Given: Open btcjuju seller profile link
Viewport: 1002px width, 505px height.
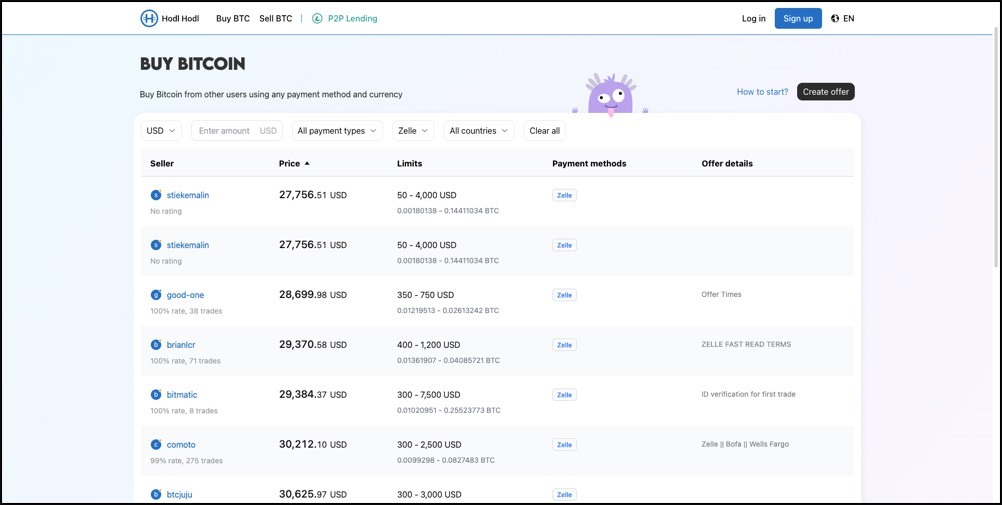Looking at the screenshot, I should click(x=180, y=494).
